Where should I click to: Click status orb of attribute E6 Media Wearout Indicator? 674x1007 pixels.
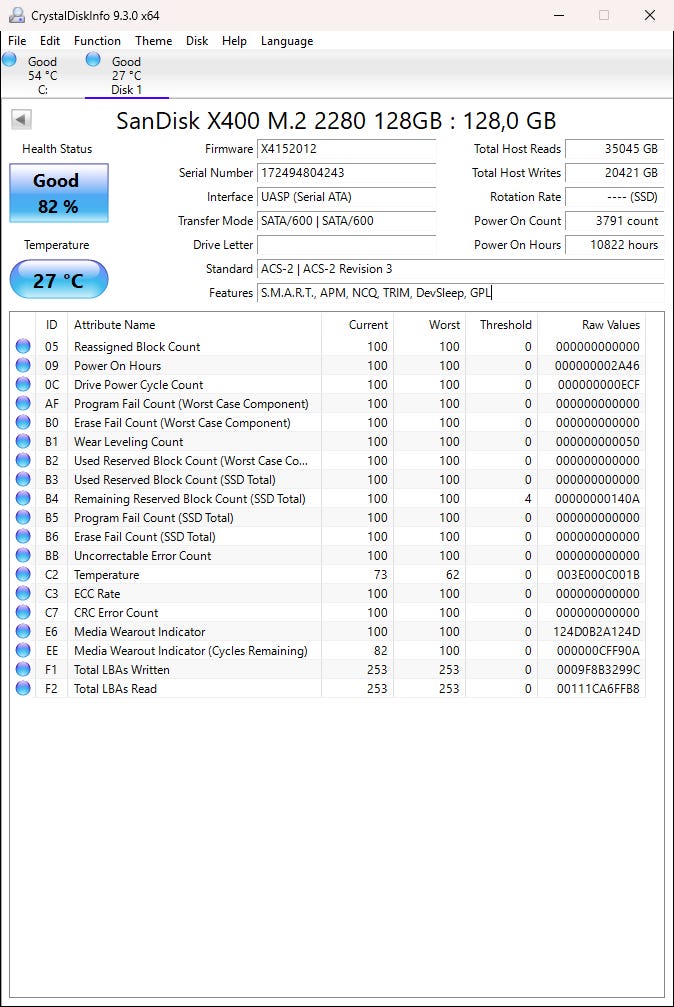coord(23,631)
